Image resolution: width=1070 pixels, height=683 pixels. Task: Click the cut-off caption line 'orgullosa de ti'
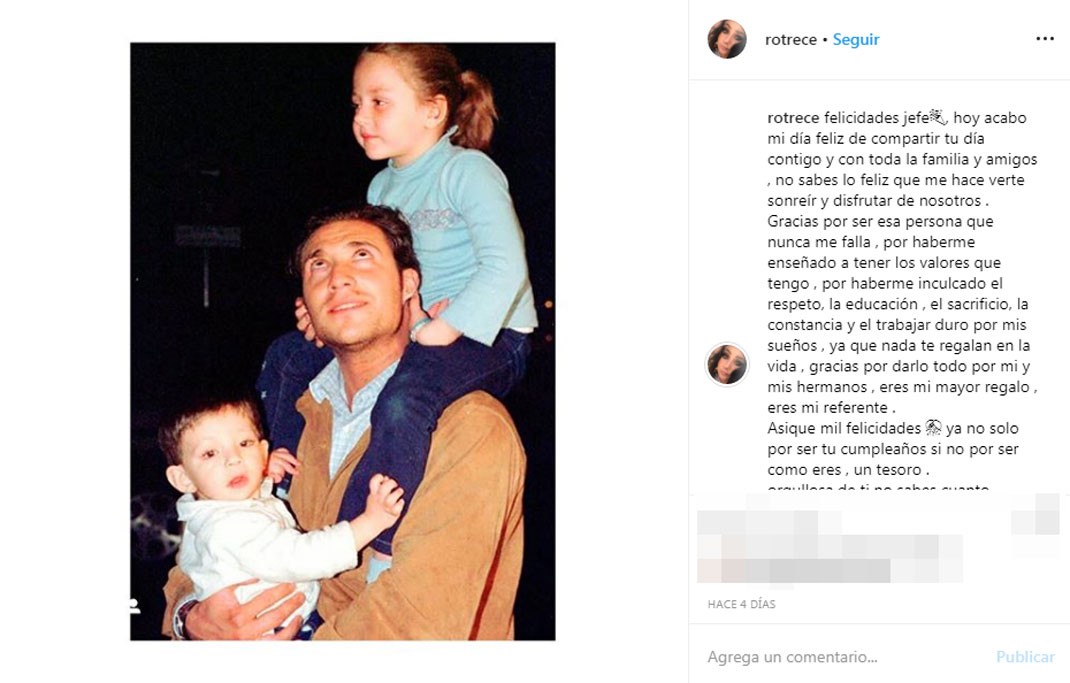[x=878, y=489]
